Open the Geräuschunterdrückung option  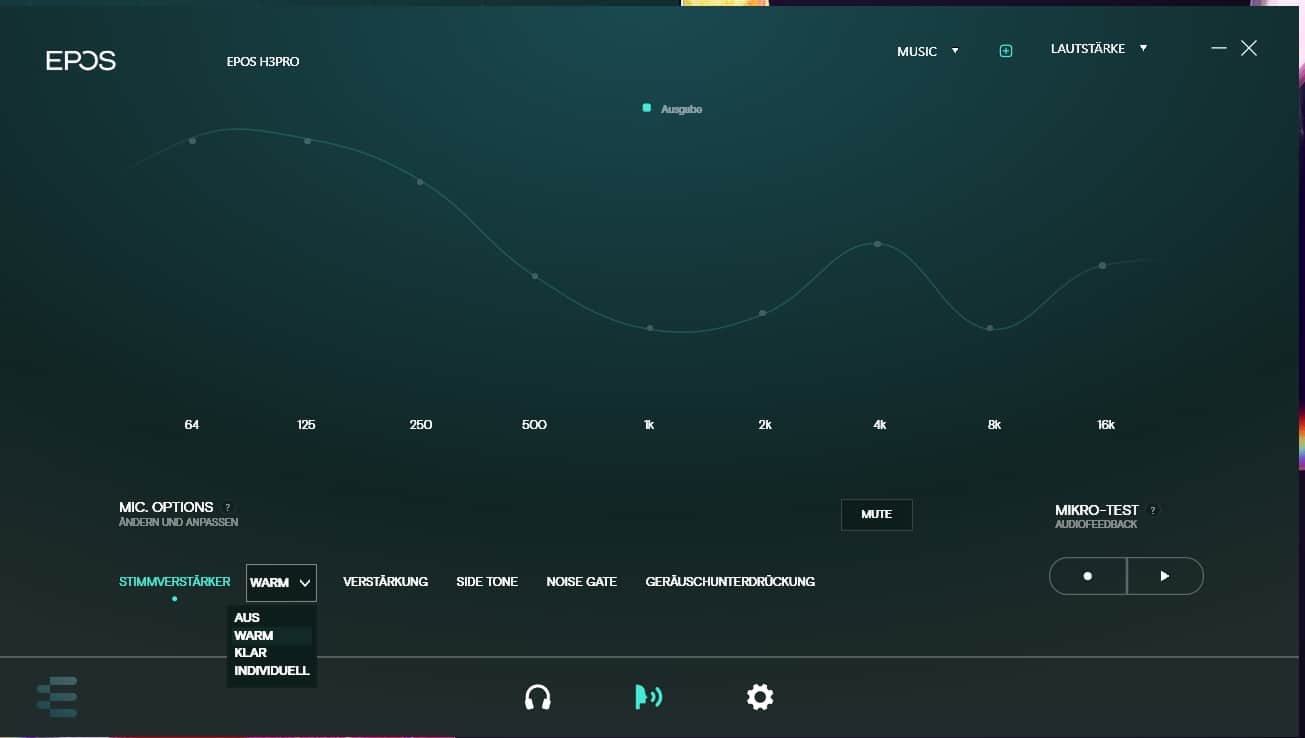(730, 582)
